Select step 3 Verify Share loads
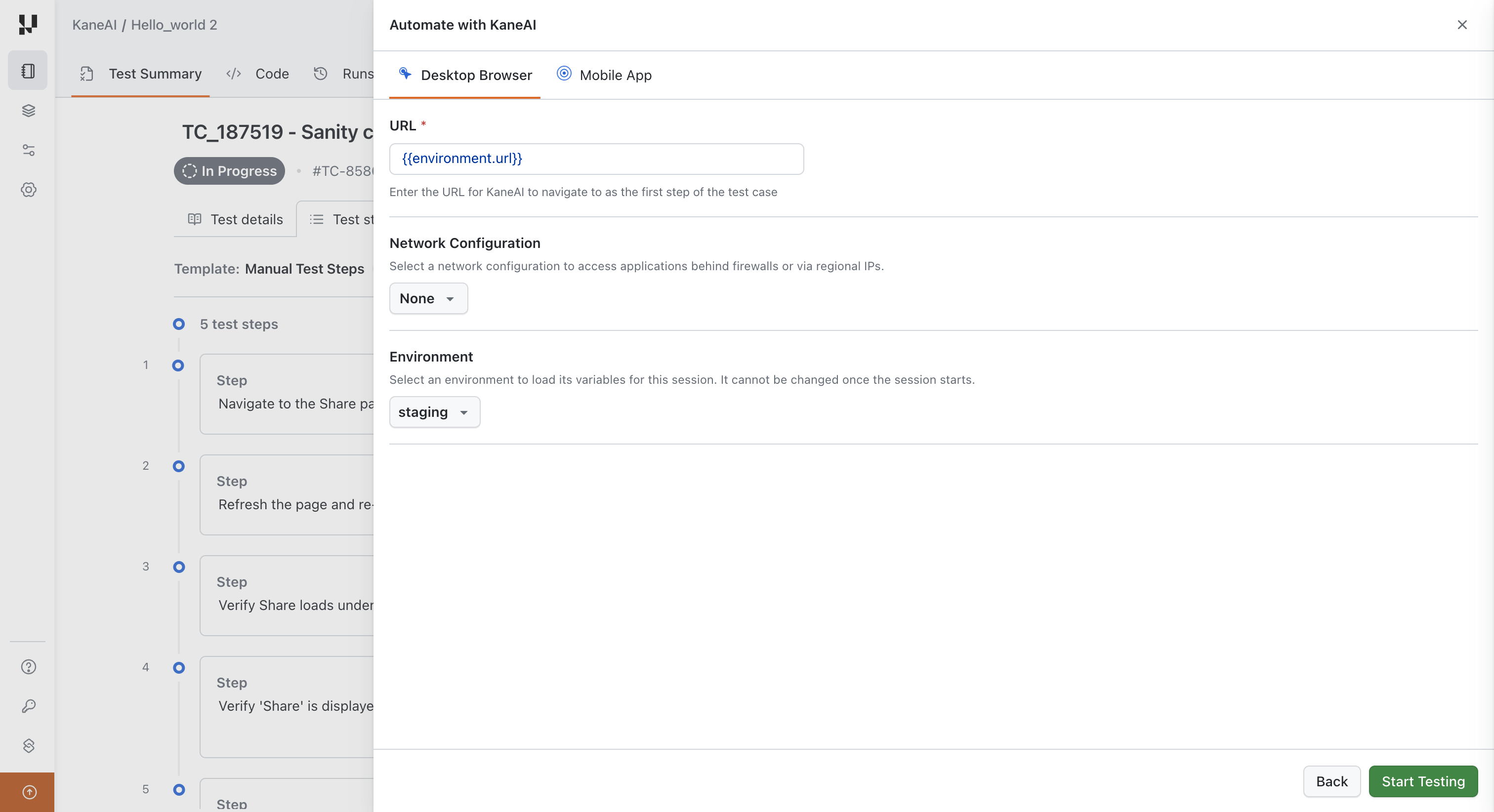This screenshot has width=1494, height=812. pos(287,596)
